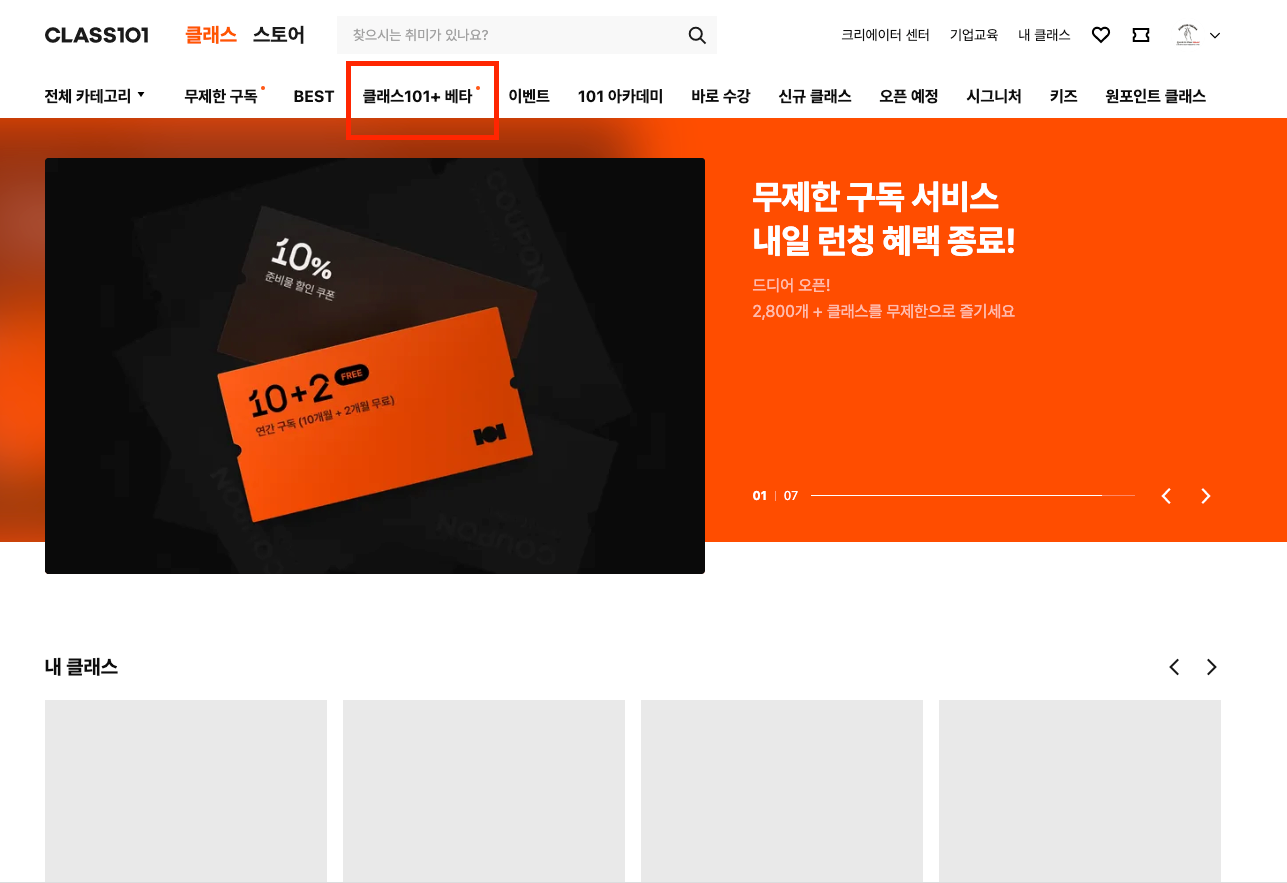1287x883 pixels.
Task: Go to previous banner slide
Action: [1166, 496]
